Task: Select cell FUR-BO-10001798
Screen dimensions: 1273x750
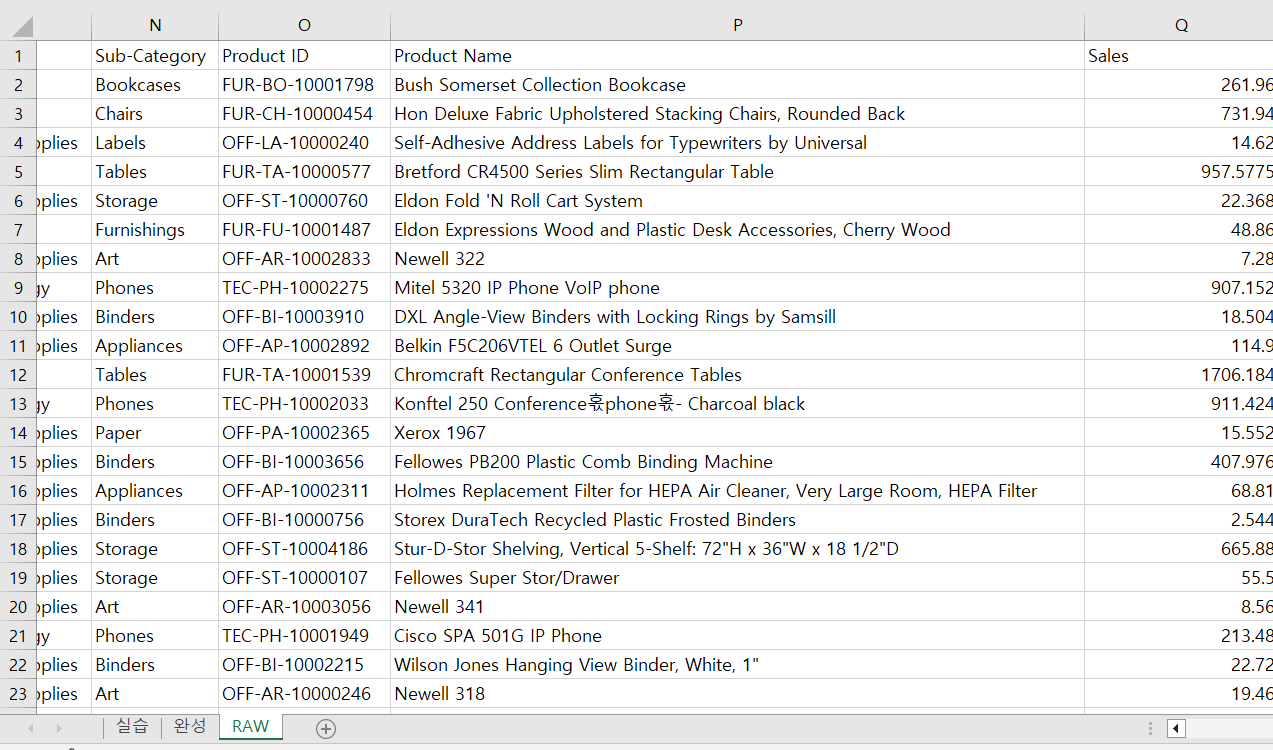Action: pos(305,85)
